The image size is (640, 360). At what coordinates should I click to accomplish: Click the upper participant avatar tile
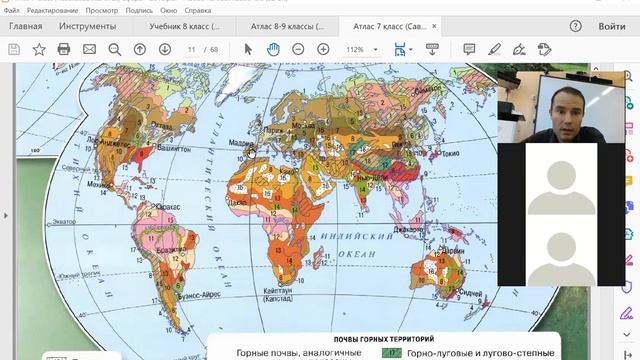[561, 179]
